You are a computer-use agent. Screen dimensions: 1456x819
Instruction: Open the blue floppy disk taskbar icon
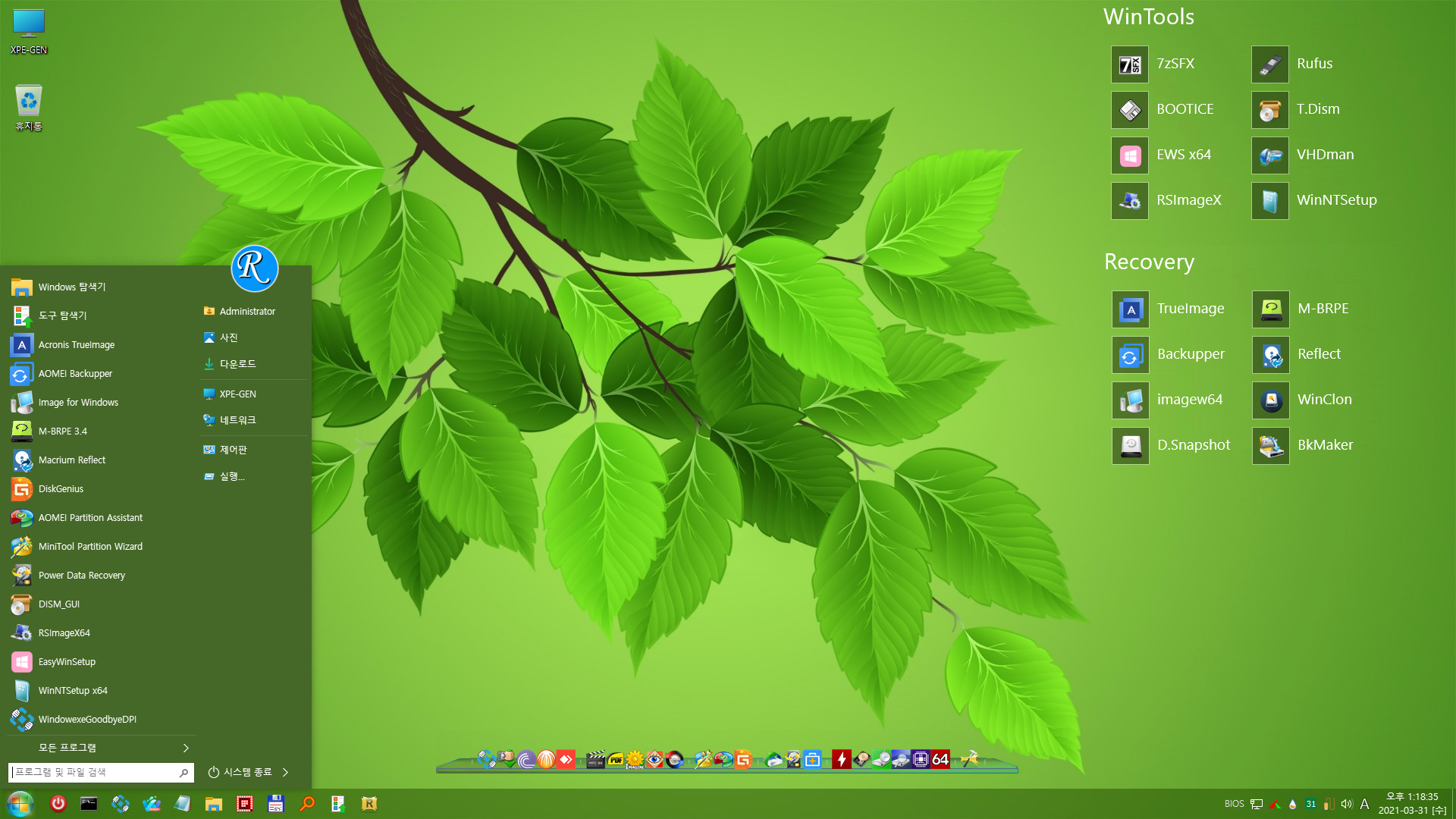(276, 804)
